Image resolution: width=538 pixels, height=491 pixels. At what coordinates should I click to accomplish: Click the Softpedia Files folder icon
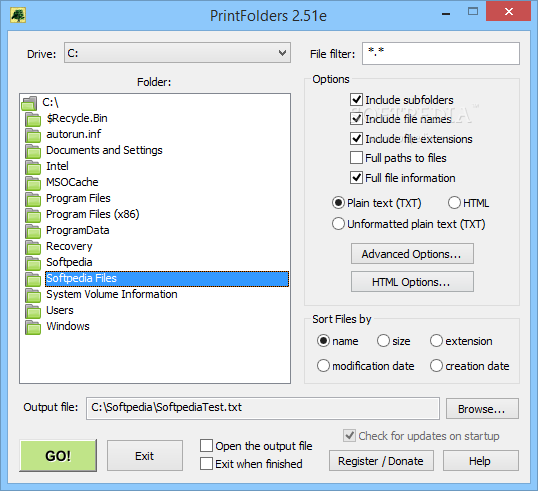click(33, 279)
